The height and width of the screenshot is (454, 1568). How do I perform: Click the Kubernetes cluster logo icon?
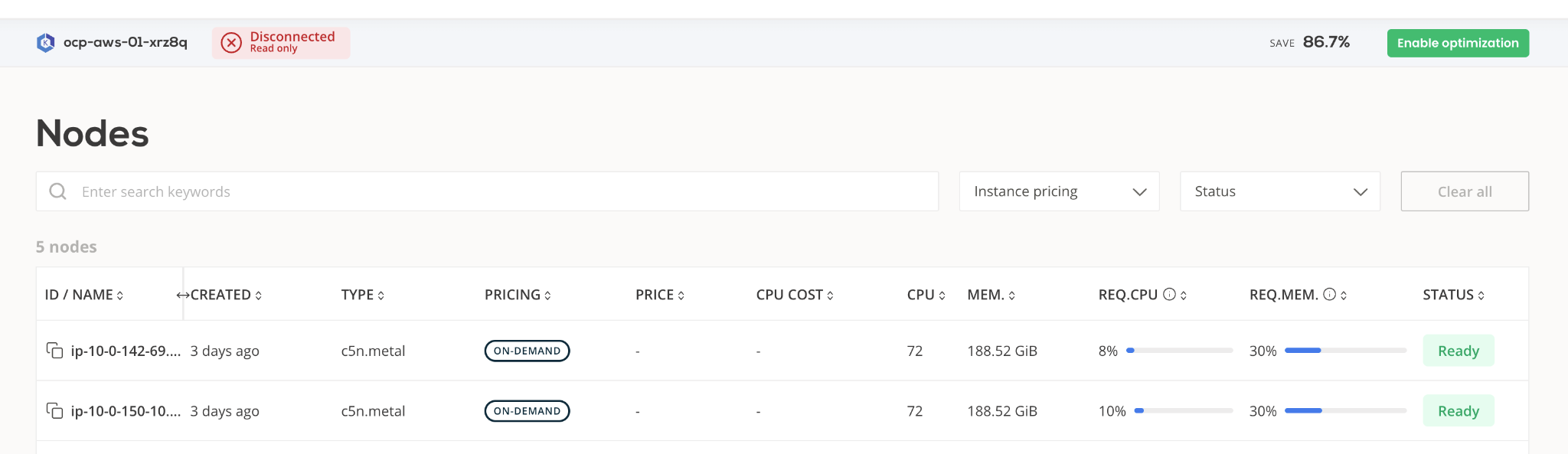(45, 43)
